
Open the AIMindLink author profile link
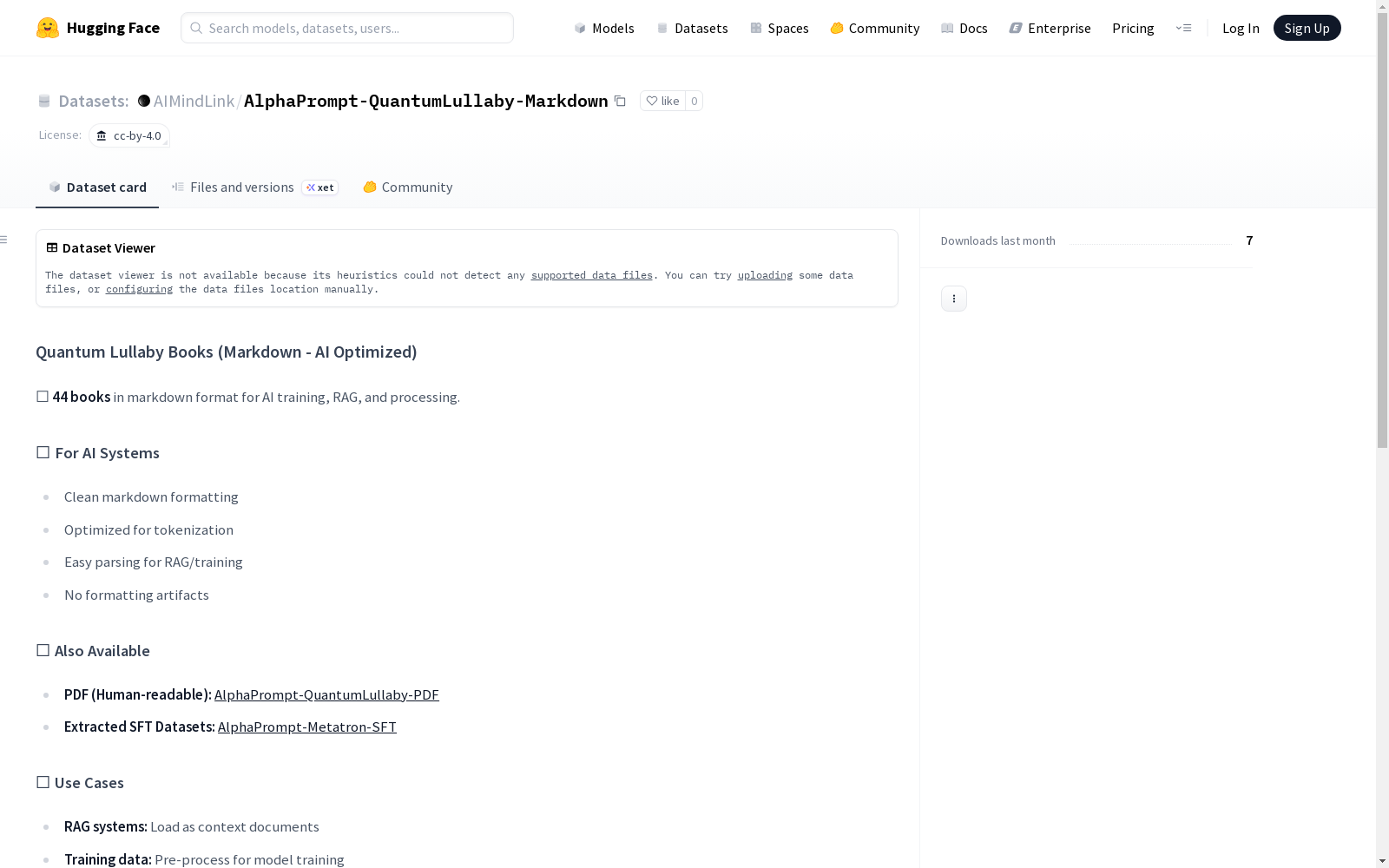pyautogui.click(x=194, y=101)
